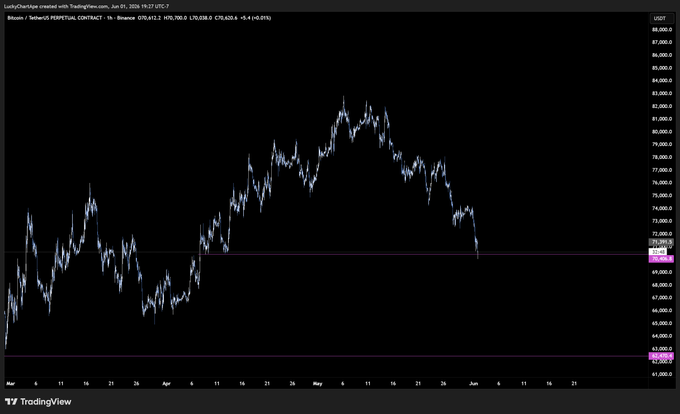The height and width of the screenshot is (414, 680).
Task: Click the 81,000.0 price scale label
Action: [x=662, y=119]
